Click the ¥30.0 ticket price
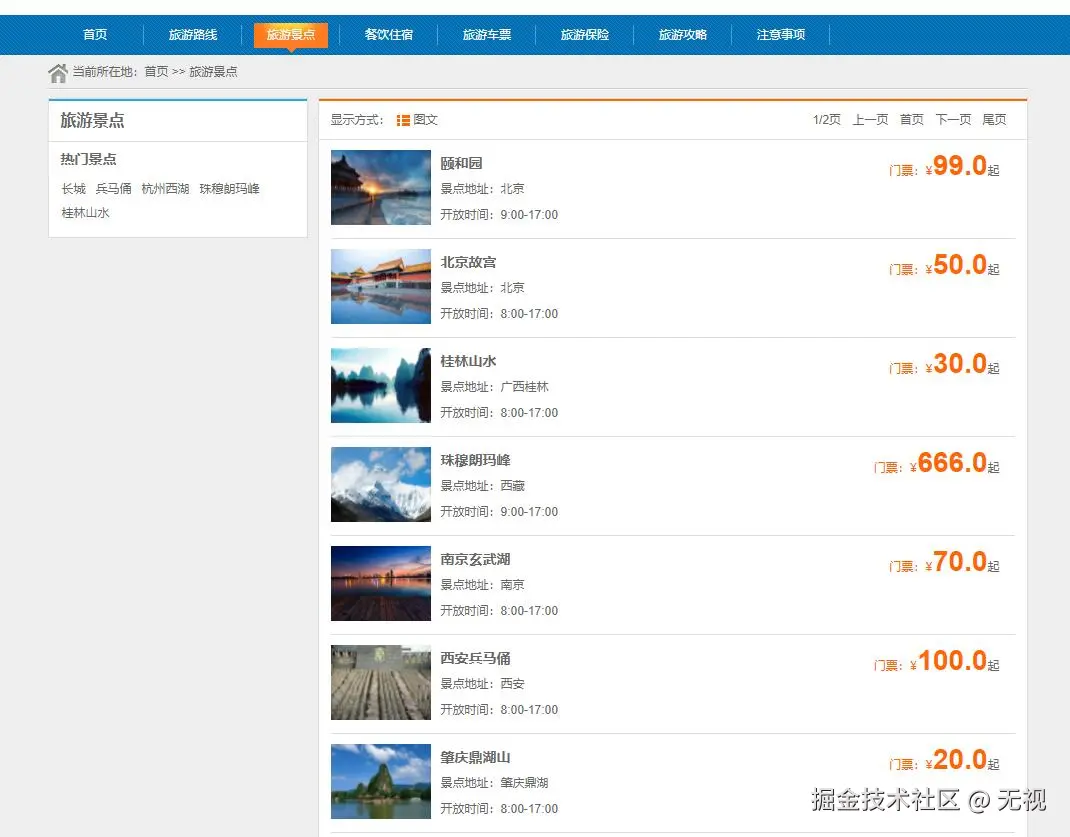 point(957,364)
